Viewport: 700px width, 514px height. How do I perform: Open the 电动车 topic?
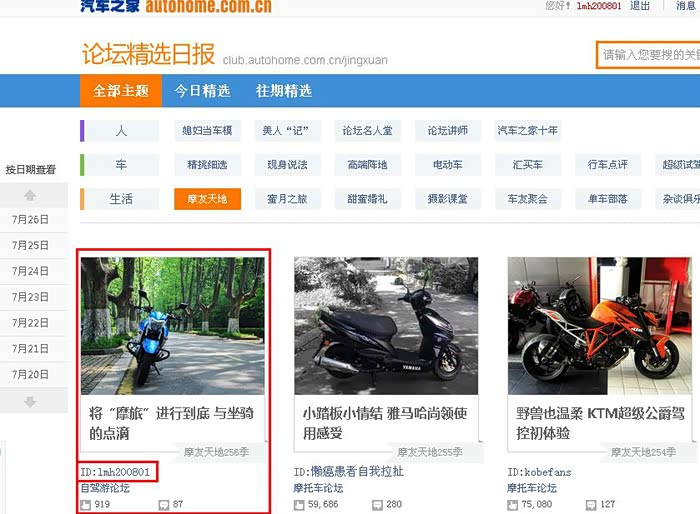(x=448, y=165)
